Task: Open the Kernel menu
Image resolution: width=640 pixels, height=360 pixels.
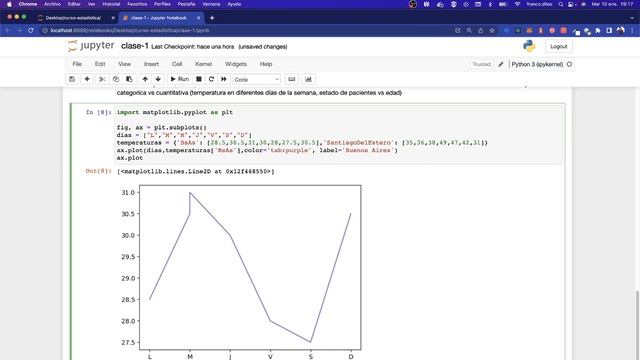Action: click(203, 64)
